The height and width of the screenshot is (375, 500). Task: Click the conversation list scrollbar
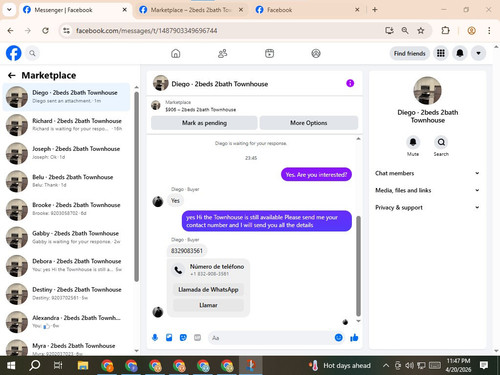(x=136, y=187)
